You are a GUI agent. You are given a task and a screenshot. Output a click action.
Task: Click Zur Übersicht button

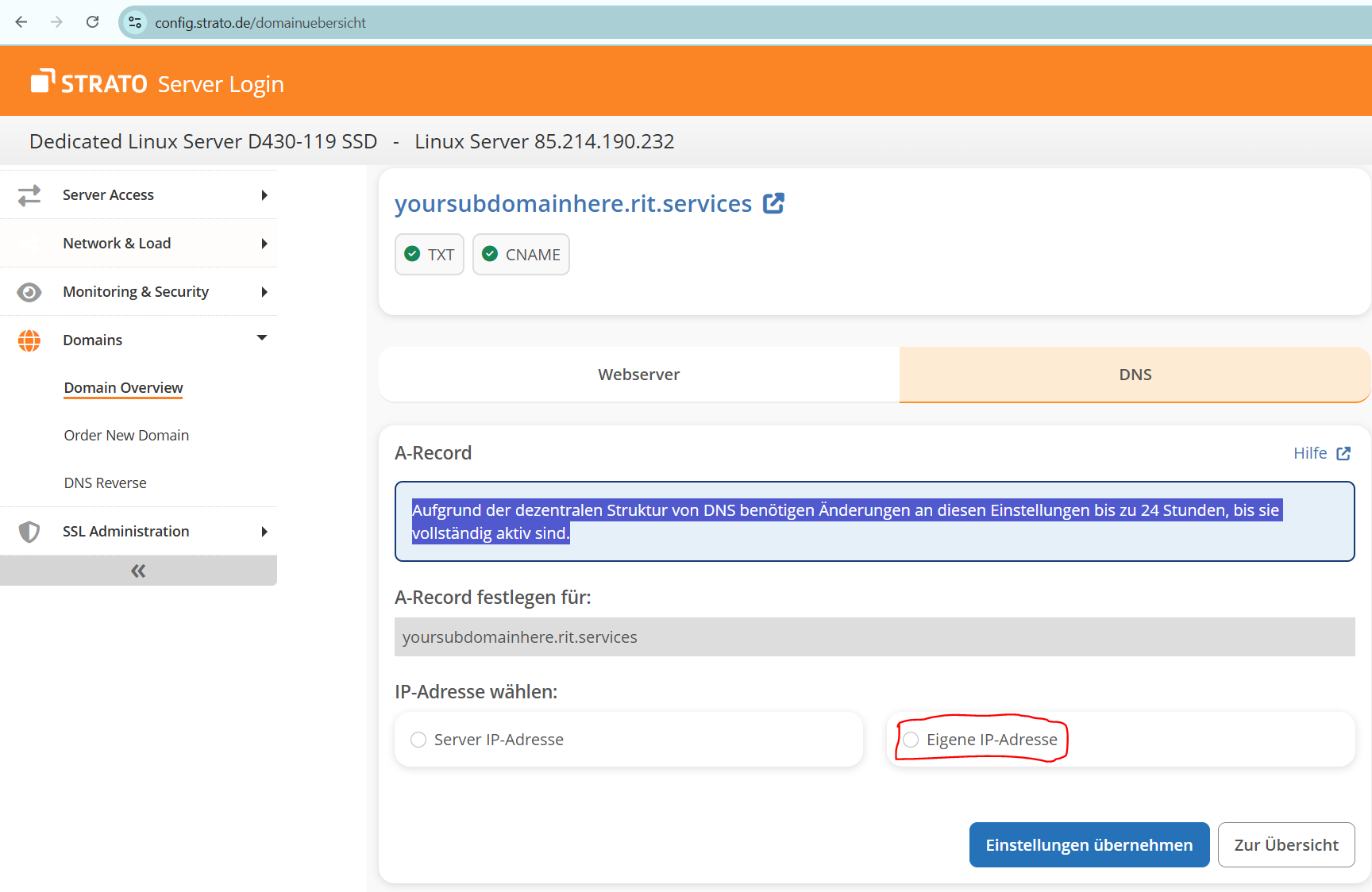pos(1286,845)
